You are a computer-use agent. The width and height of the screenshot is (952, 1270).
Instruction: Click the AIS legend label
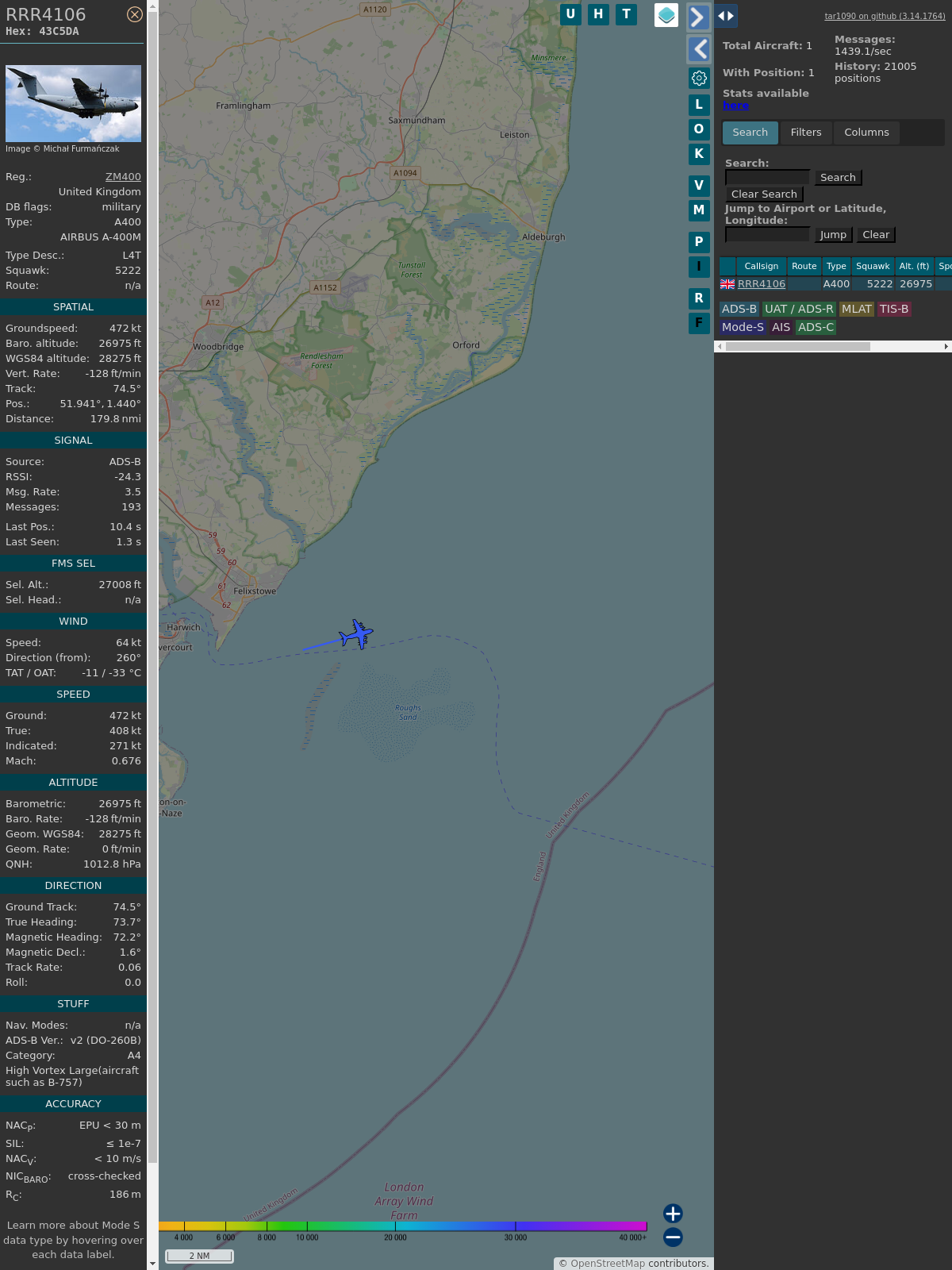point(781,328)
